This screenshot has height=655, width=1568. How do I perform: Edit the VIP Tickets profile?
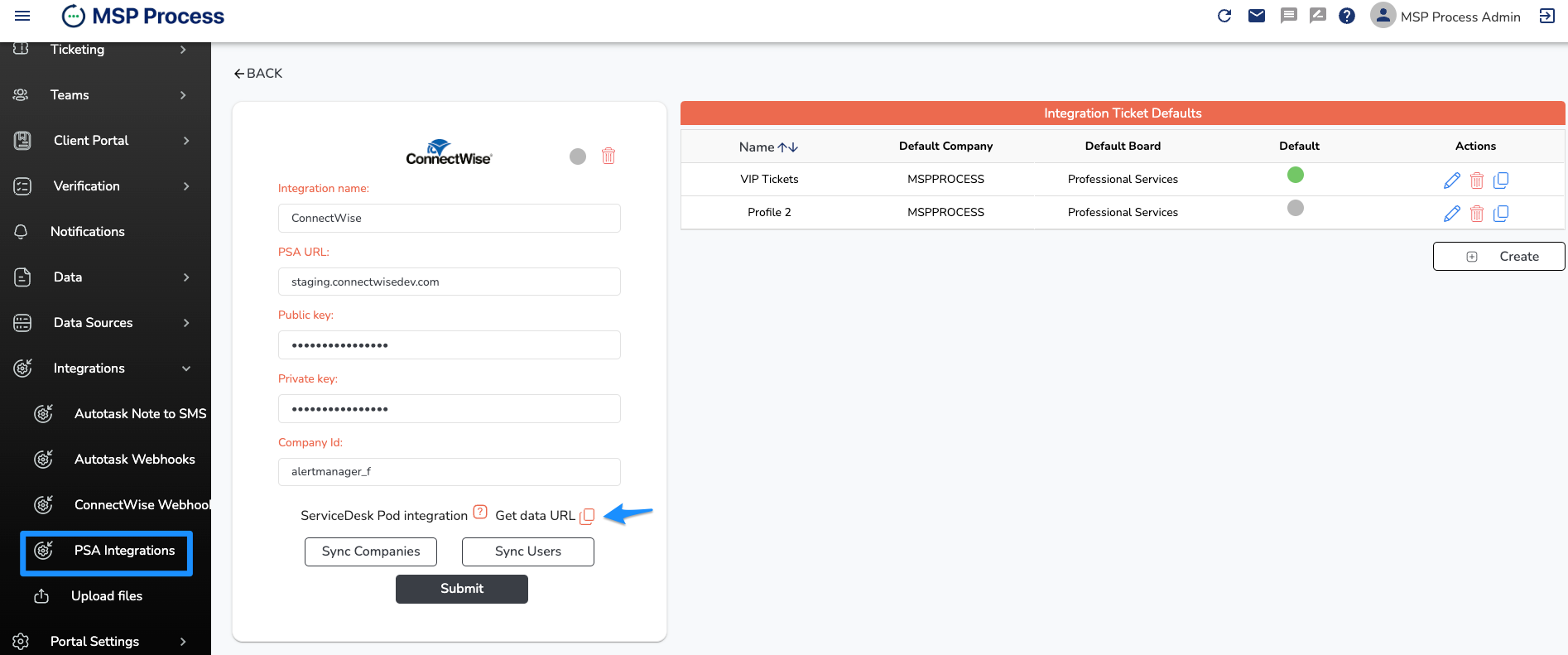pyautogui.click(x=1451, y=181)
